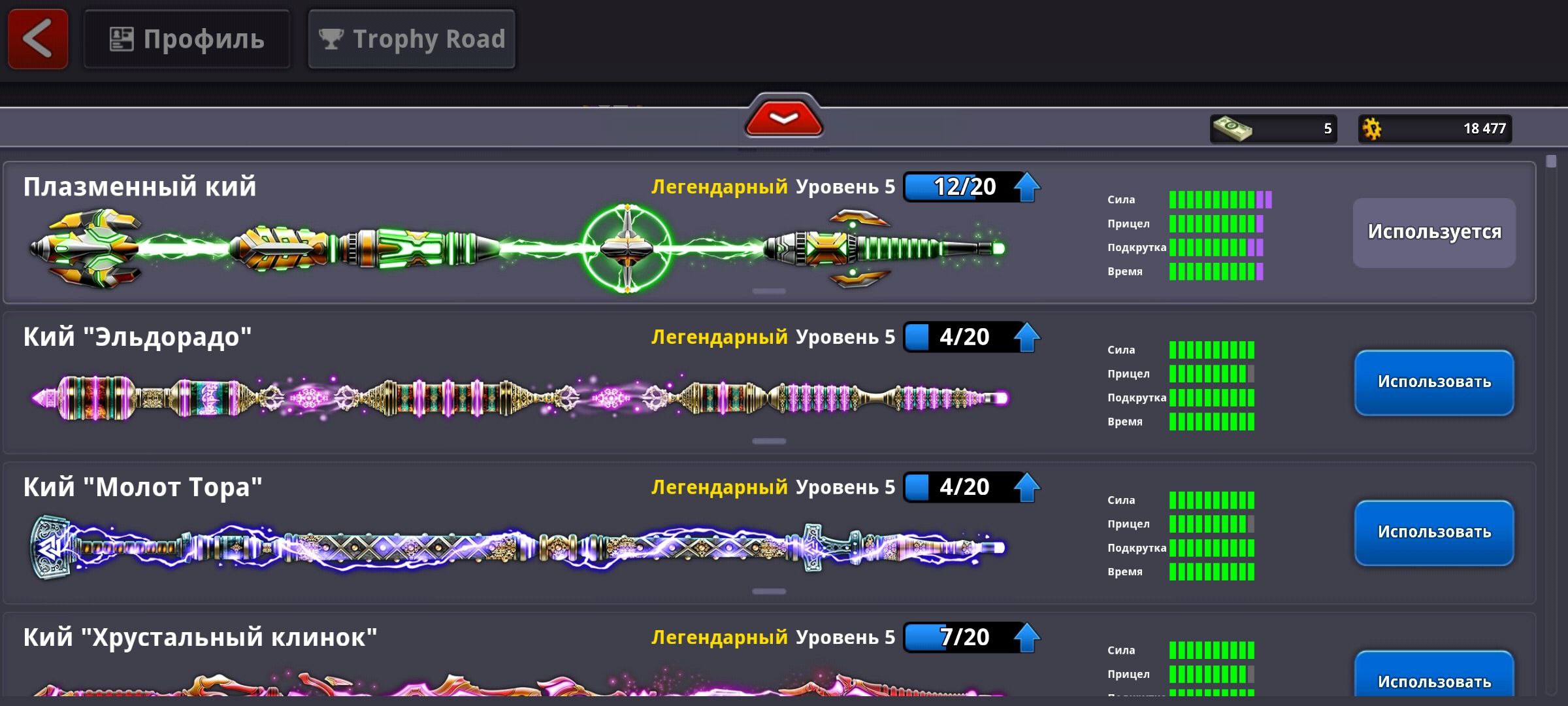
Task: Click Использовать for Кий "Эльдорадо"
Action: click(1434, 383)
